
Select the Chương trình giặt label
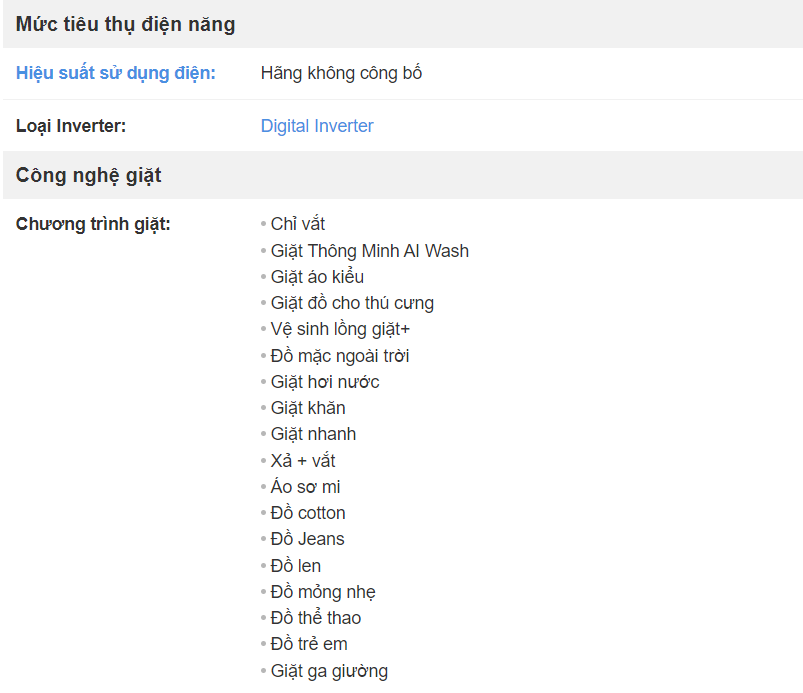pos(93,224)
